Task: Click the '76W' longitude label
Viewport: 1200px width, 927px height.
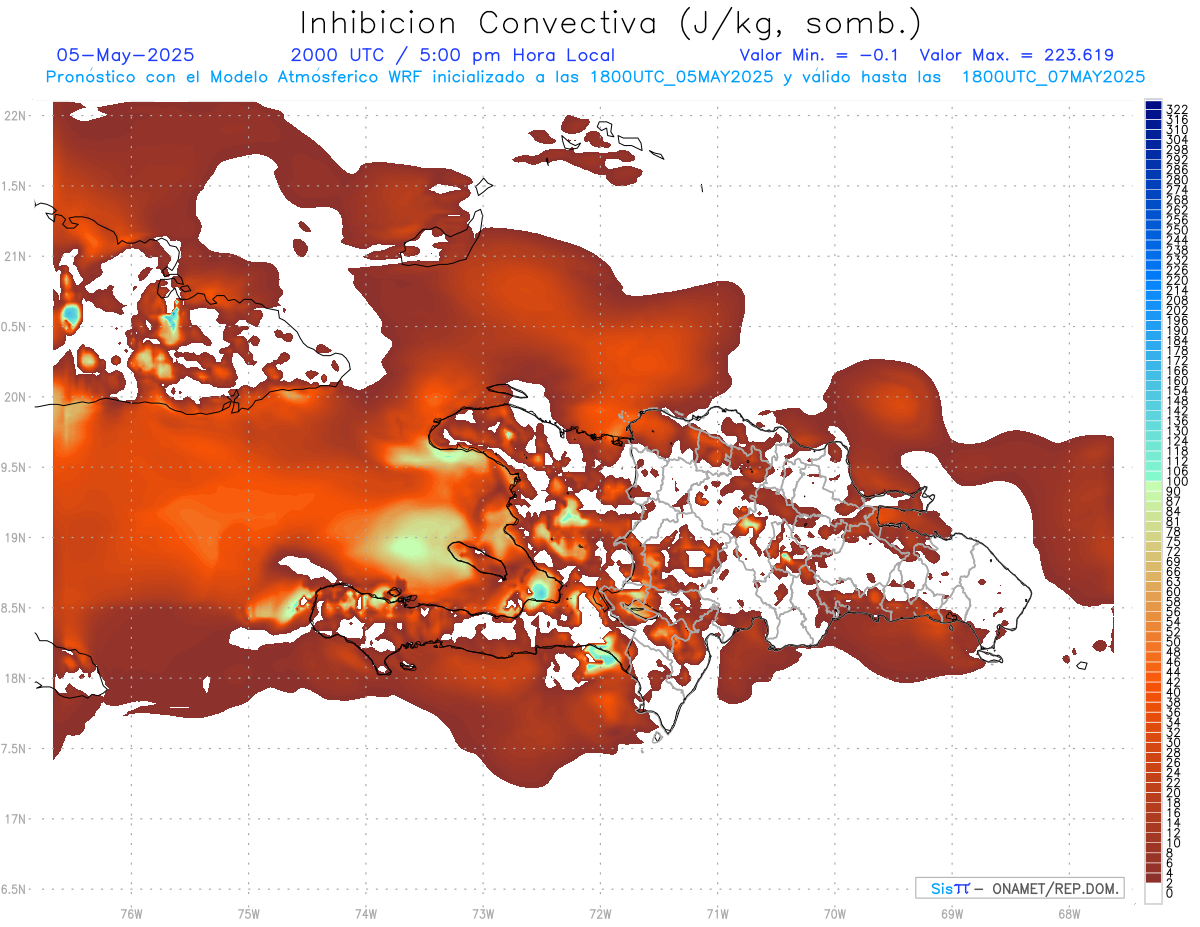Action: [131, 914]
